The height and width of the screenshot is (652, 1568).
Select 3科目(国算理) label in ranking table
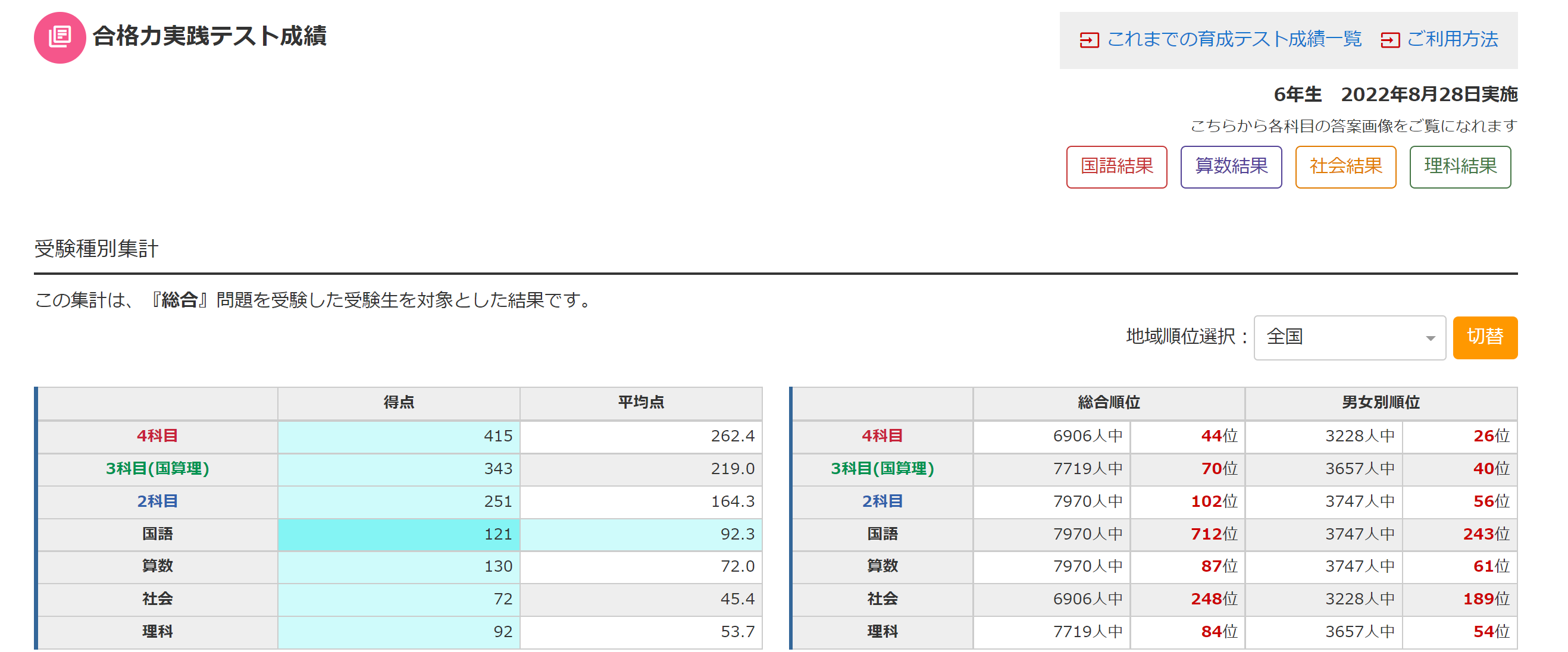tap(881, 468)
